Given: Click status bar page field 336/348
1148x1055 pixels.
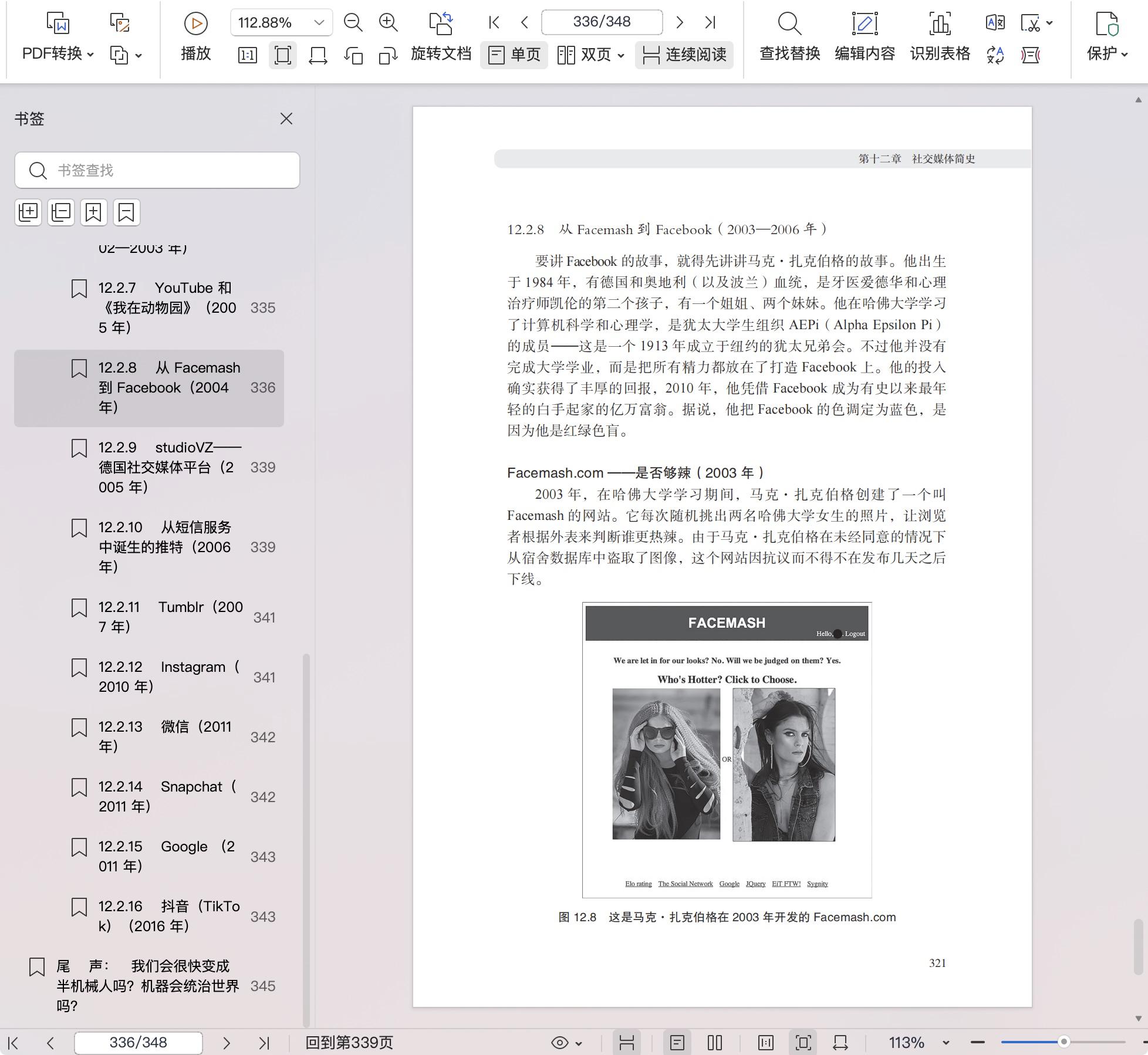Looking at the screenshot, I should (139, 1043).
